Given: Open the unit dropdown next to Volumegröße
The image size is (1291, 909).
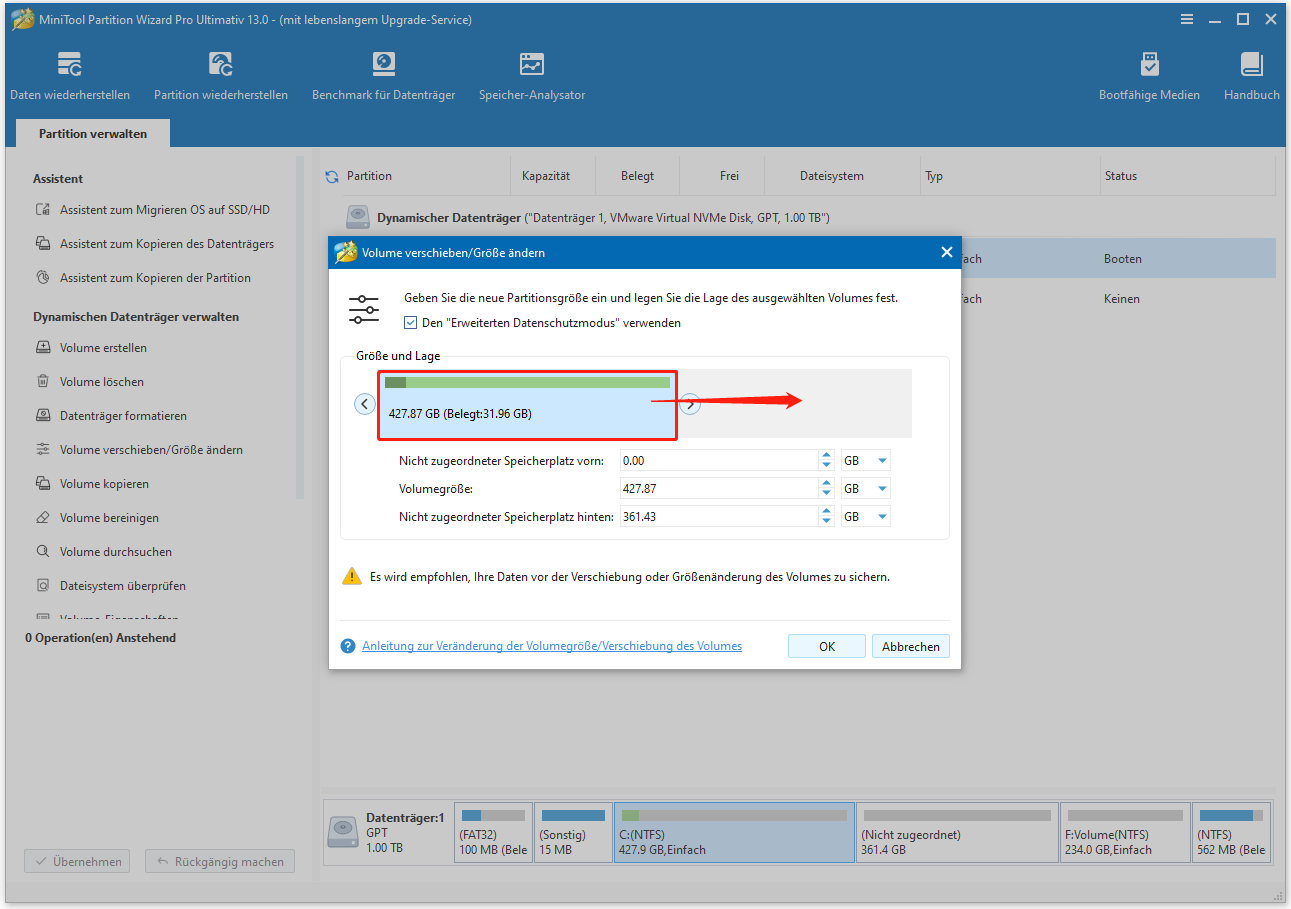Looking at the screenshot, I should tap(864, 488).
